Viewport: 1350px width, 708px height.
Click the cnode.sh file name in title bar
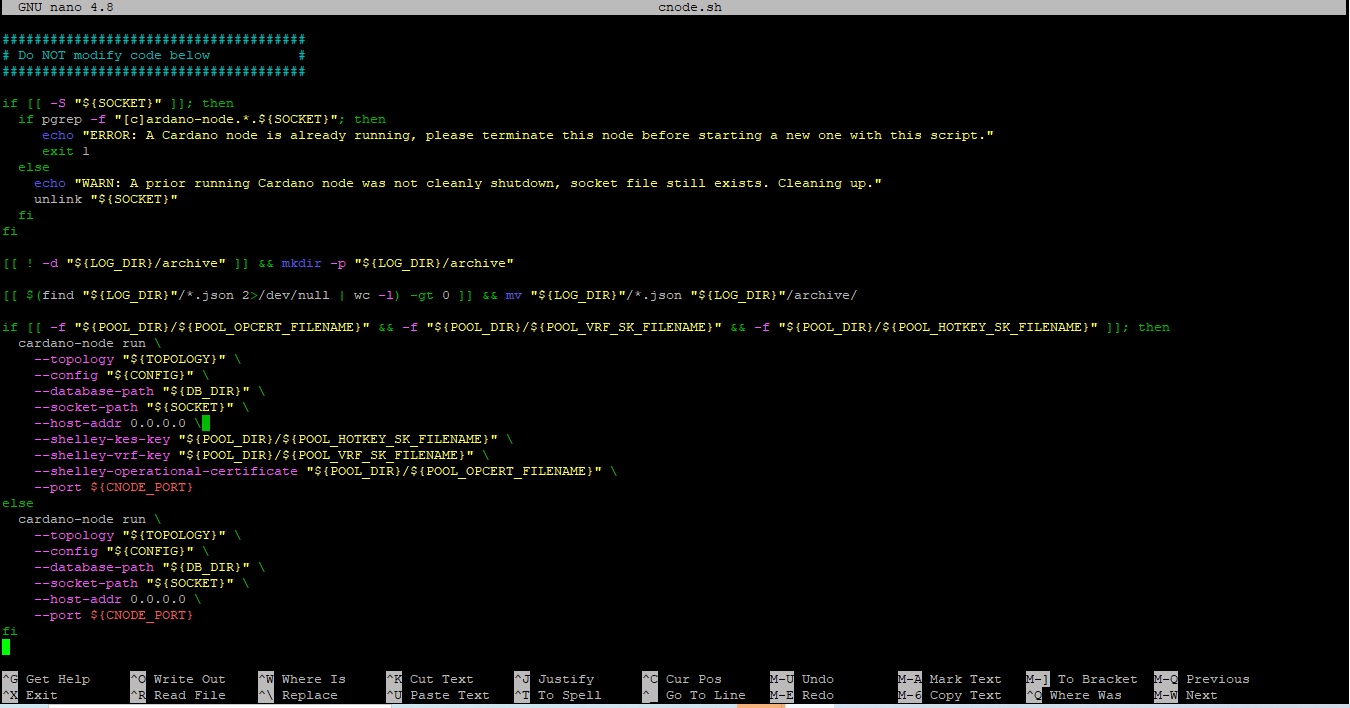coord(690,7)
